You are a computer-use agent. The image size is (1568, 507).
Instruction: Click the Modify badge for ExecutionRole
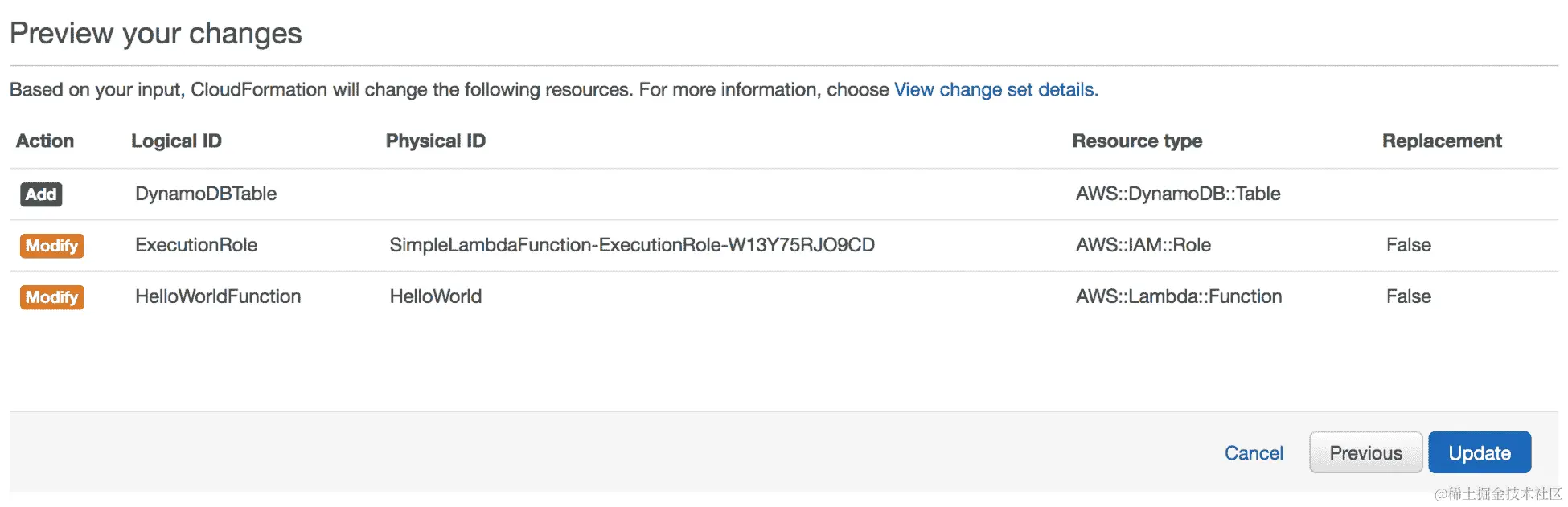(51, 246)
